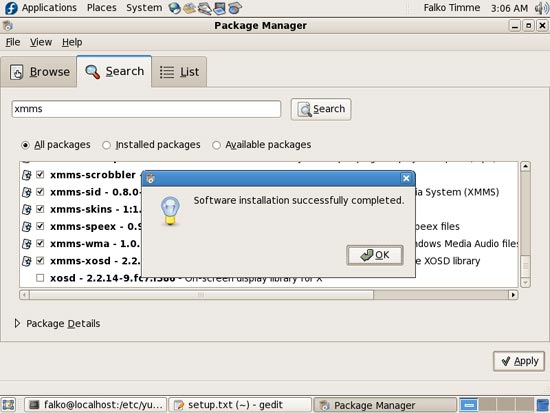Click the Apply button
Image resolution: width=550 pixels, height=413 pixels.
(x=519, y=361)
